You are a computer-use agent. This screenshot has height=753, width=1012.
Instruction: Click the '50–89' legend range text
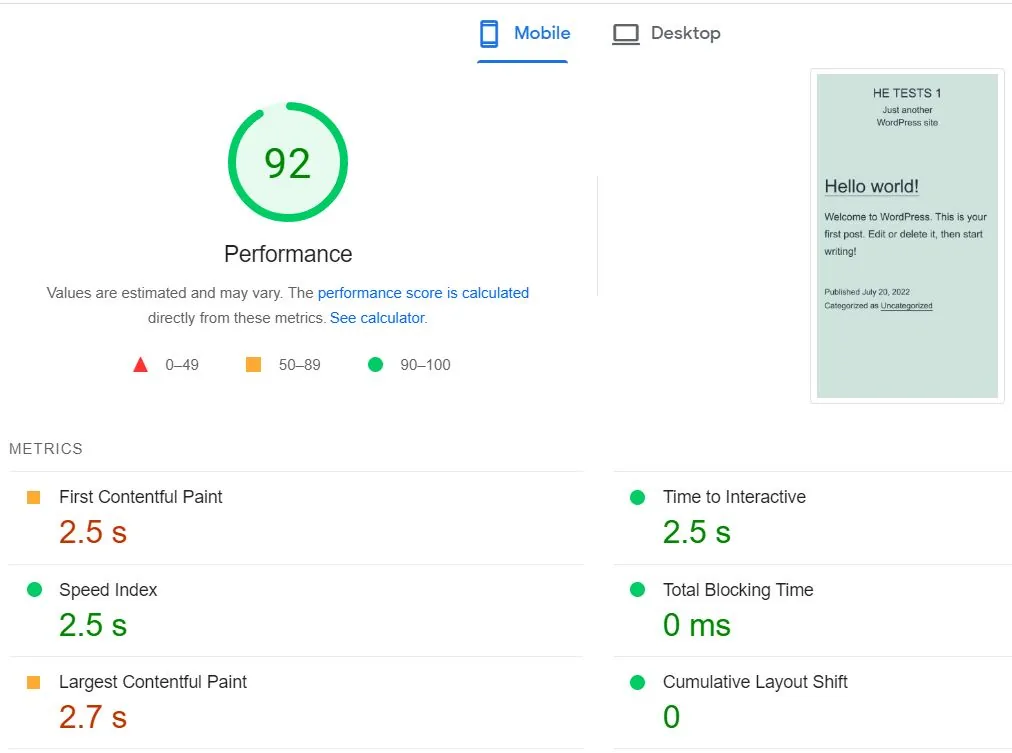299,365
